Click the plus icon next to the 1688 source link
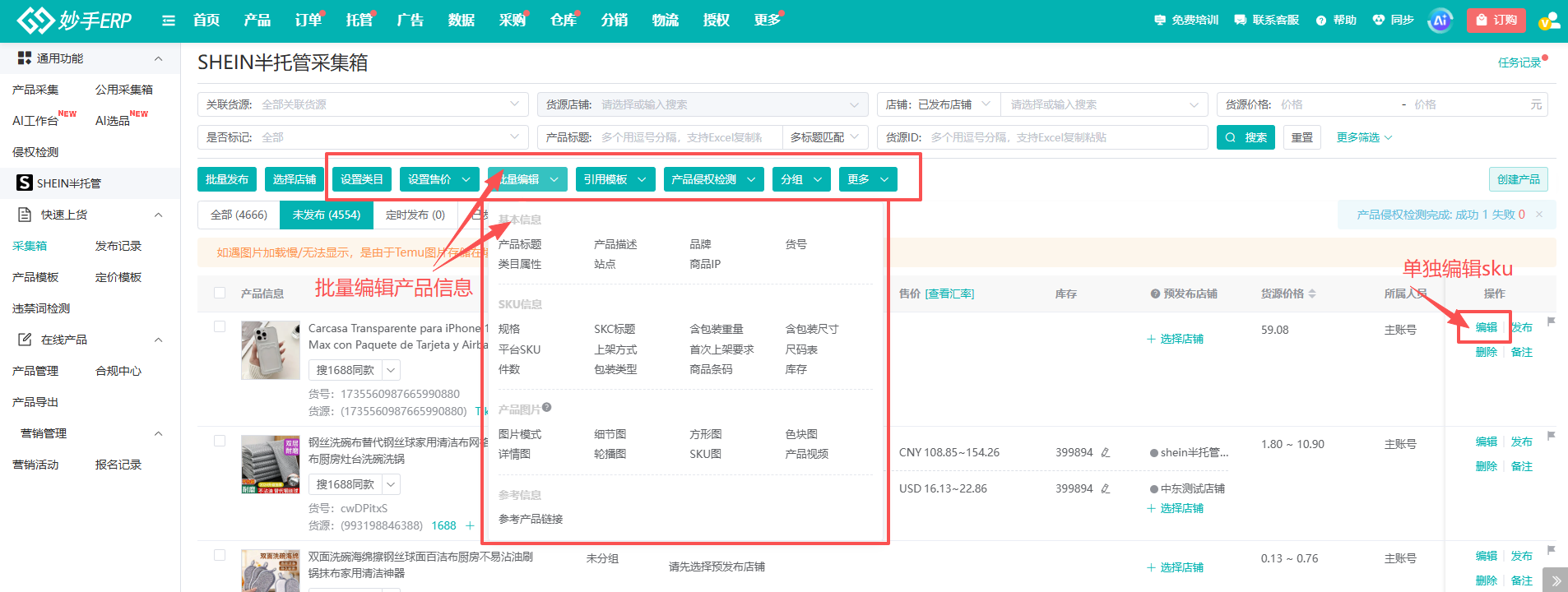Viewport: 1568px width, 592px height. tap(470, 525)
